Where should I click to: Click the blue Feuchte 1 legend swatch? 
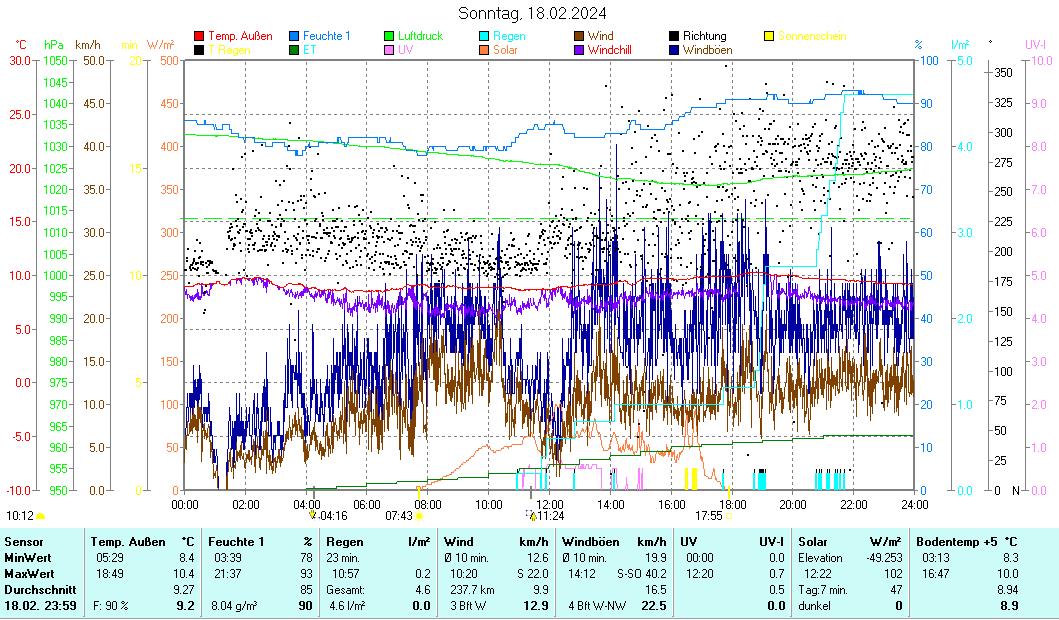pos(294,37)
